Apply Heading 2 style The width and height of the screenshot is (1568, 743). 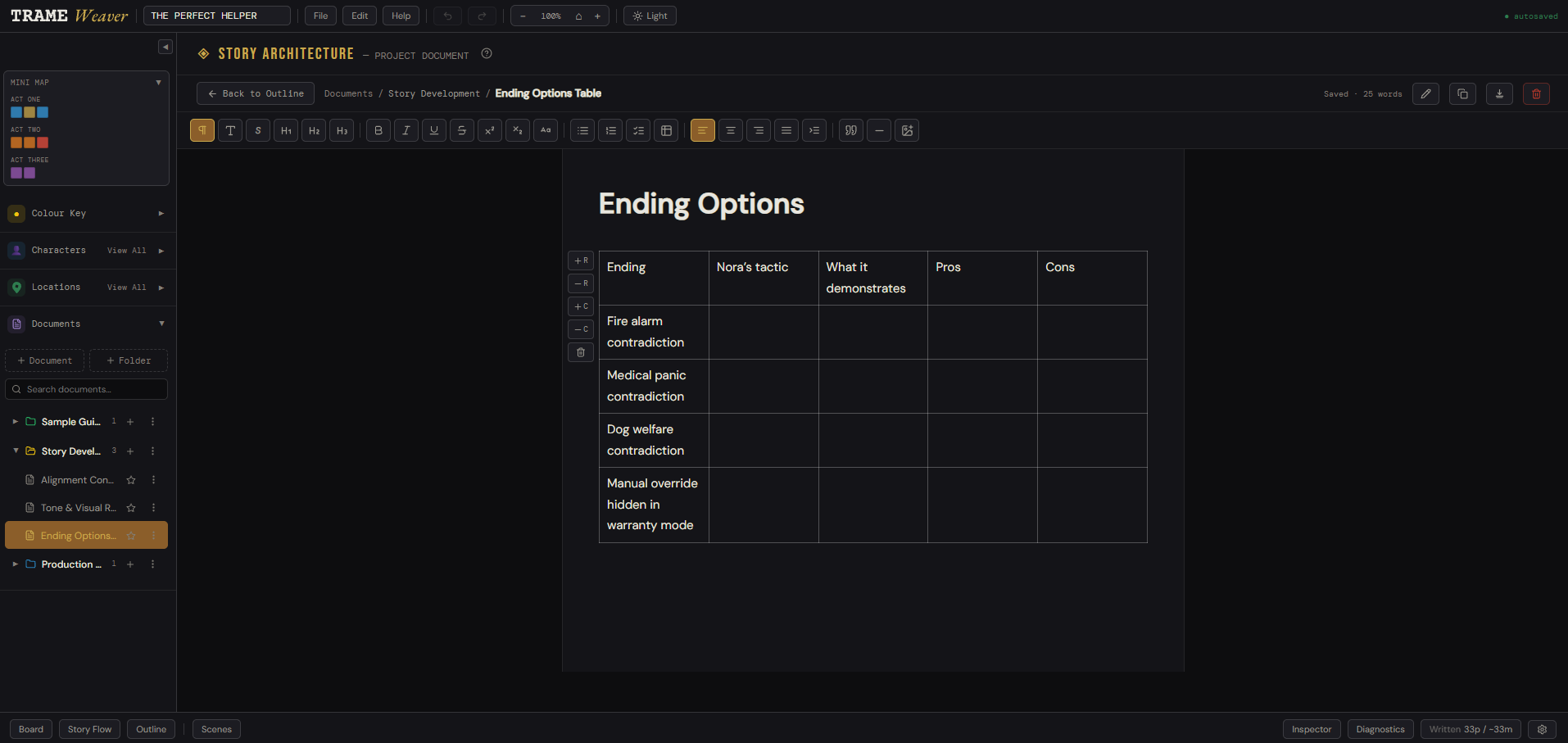(x=314, y=130)
